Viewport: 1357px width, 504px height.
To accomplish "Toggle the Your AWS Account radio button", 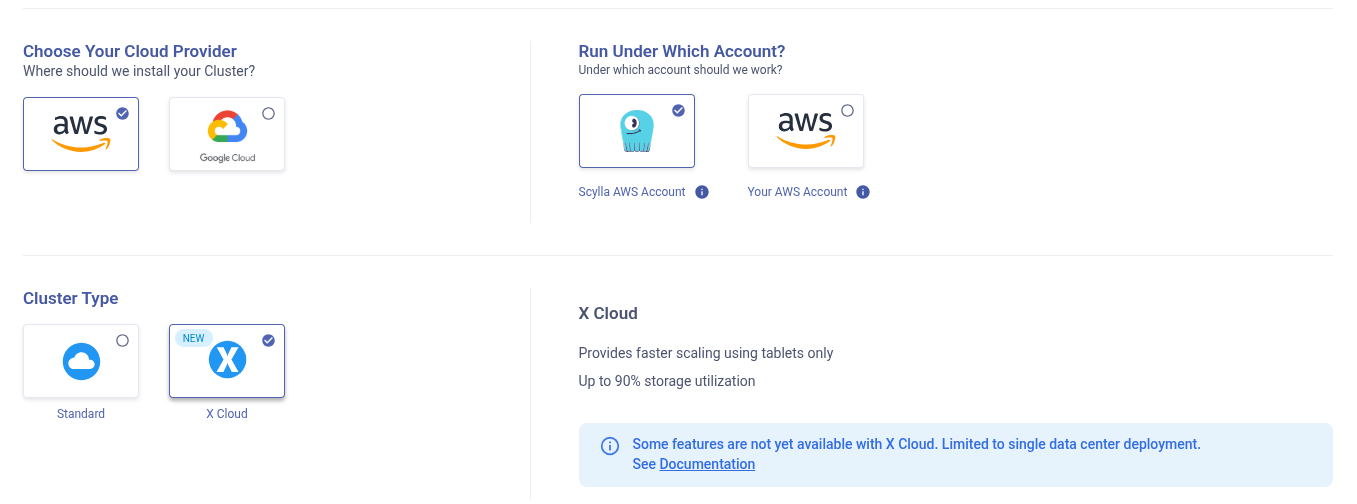I will [x=848, y=110].
